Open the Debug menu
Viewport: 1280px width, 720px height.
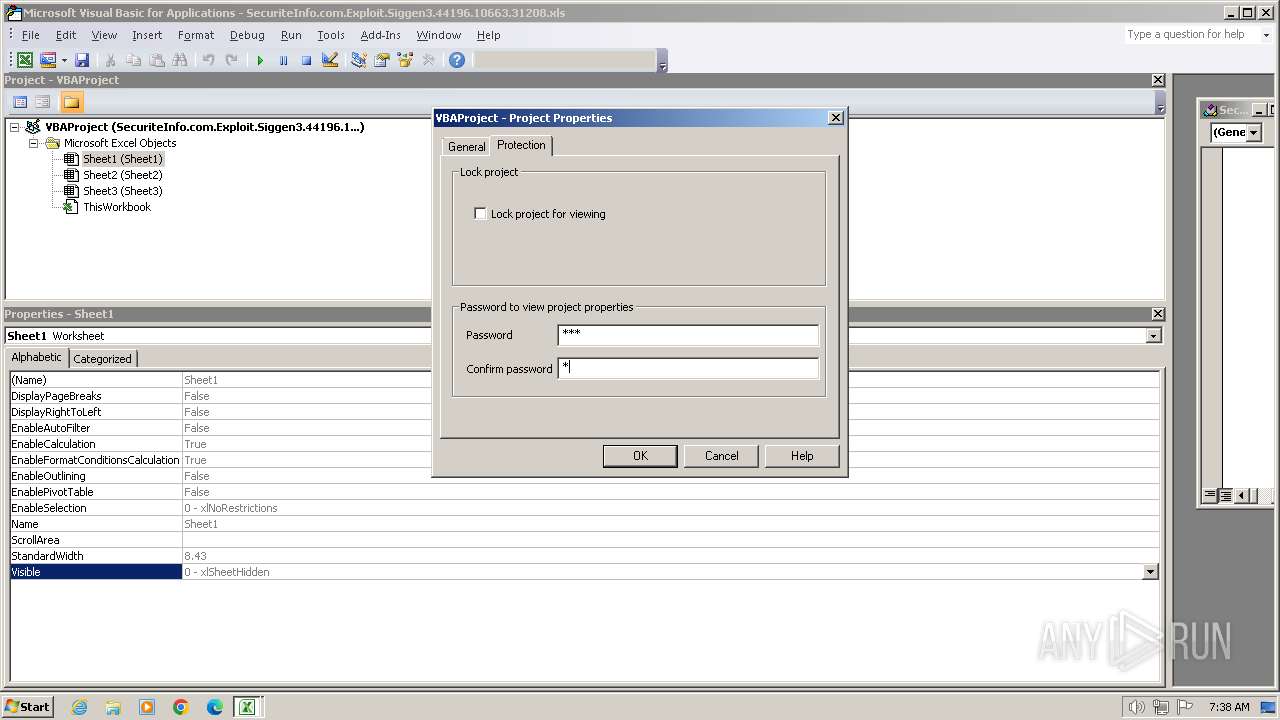(247, 35)
